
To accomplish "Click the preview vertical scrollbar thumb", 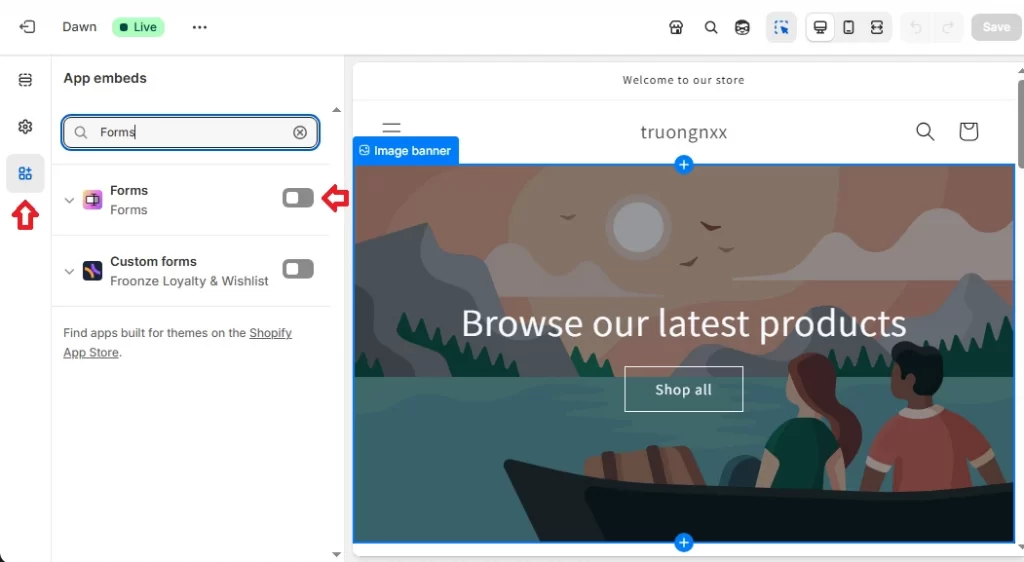I will point(1020,123).
